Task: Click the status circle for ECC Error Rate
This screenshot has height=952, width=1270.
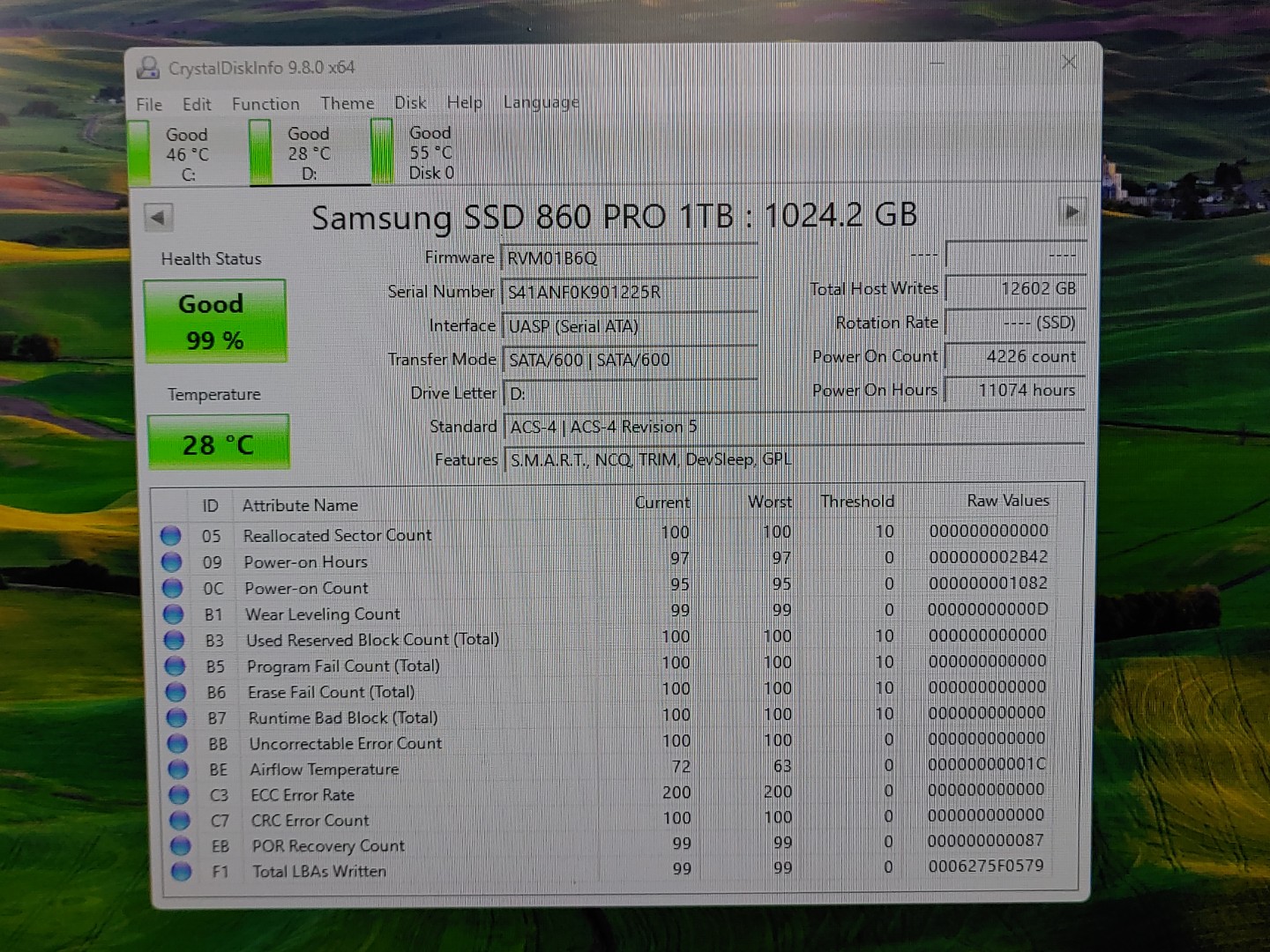Action: pos(179,794)
